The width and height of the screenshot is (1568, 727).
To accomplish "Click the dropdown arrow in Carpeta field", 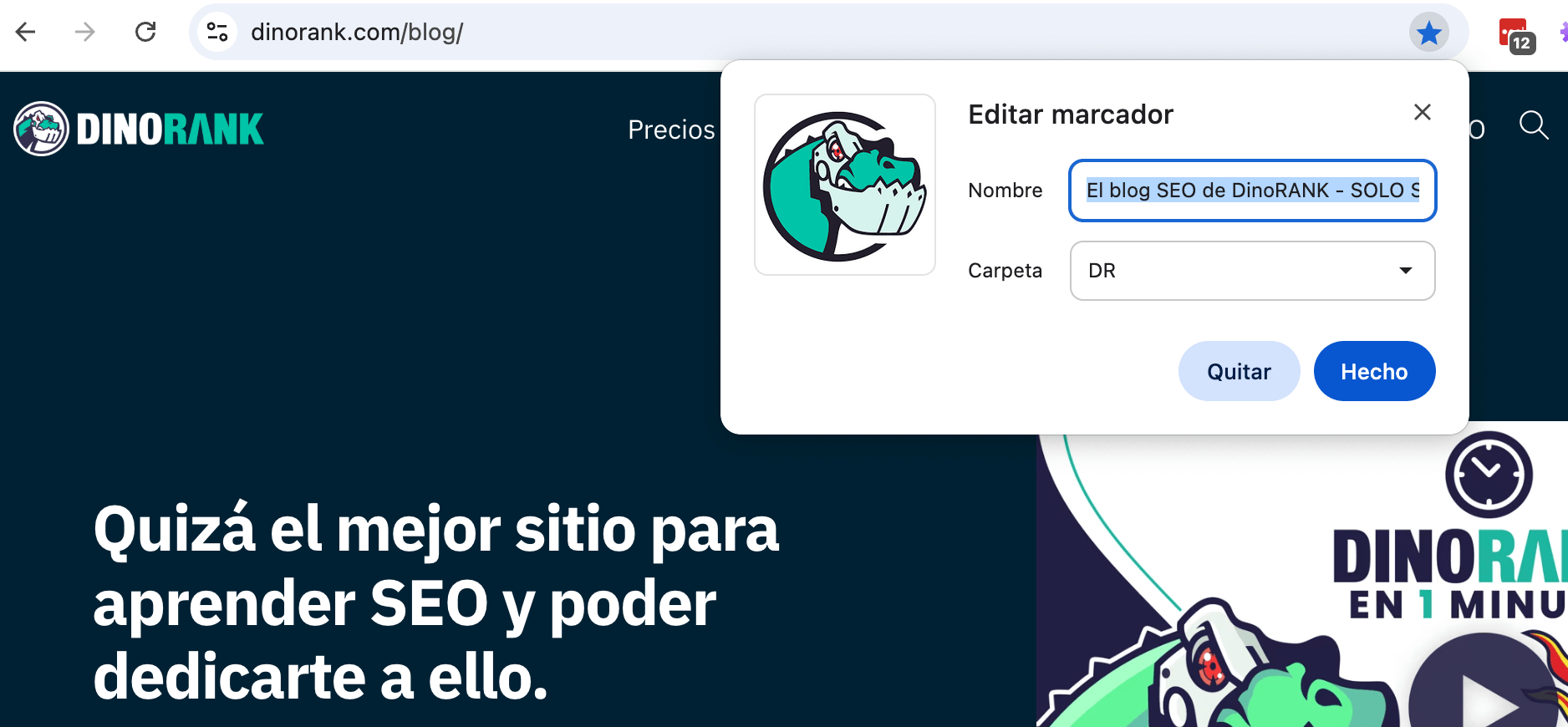I will pos(1406,271).
